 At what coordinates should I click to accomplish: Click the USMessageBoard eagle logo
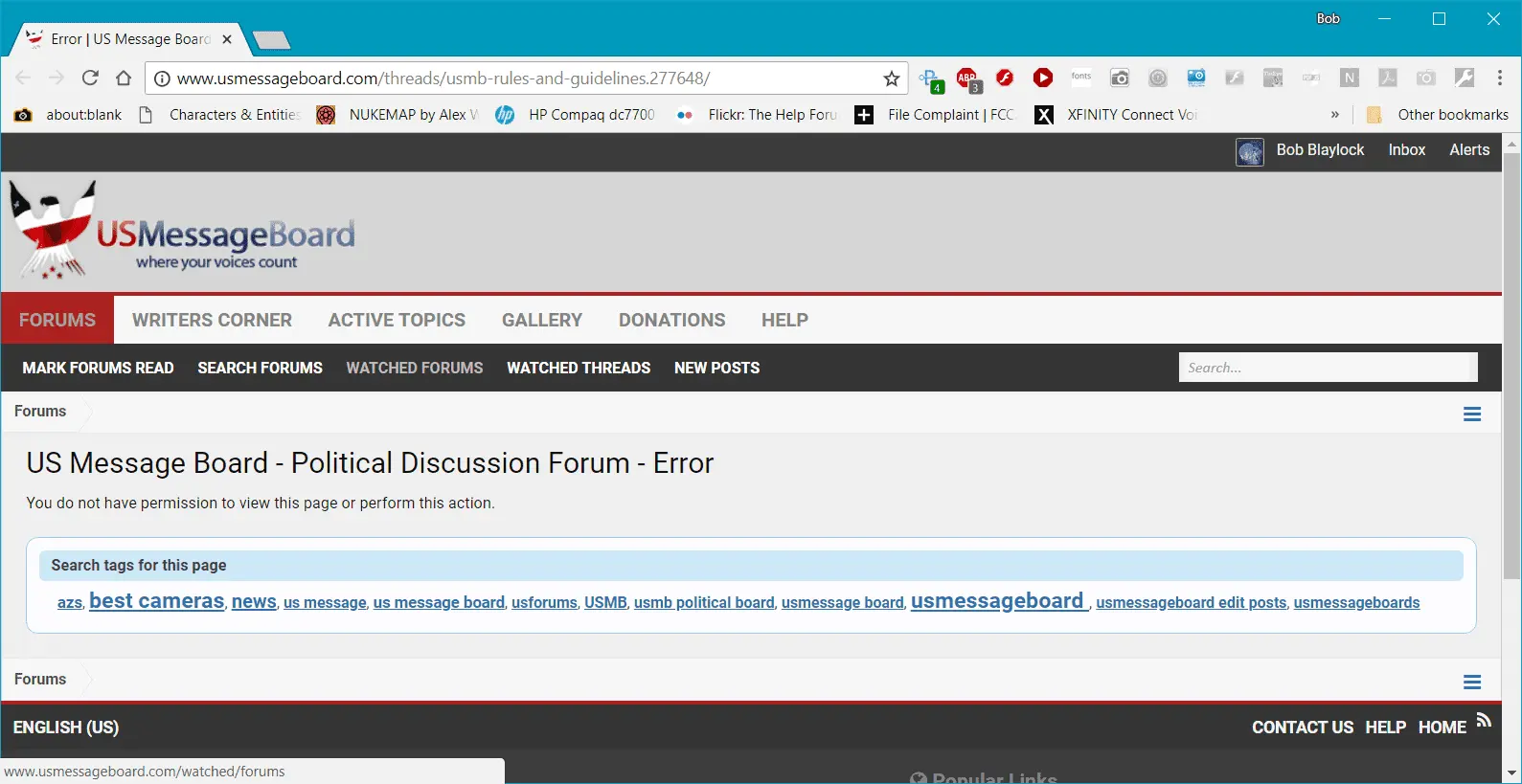coord(182,232)
